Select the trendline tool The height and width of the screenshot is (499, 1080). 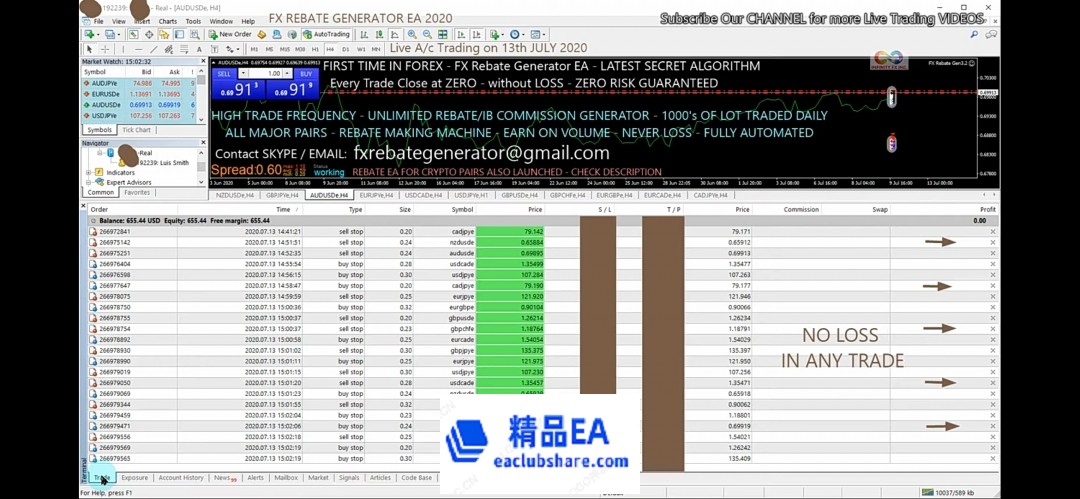tap(154, 49)
